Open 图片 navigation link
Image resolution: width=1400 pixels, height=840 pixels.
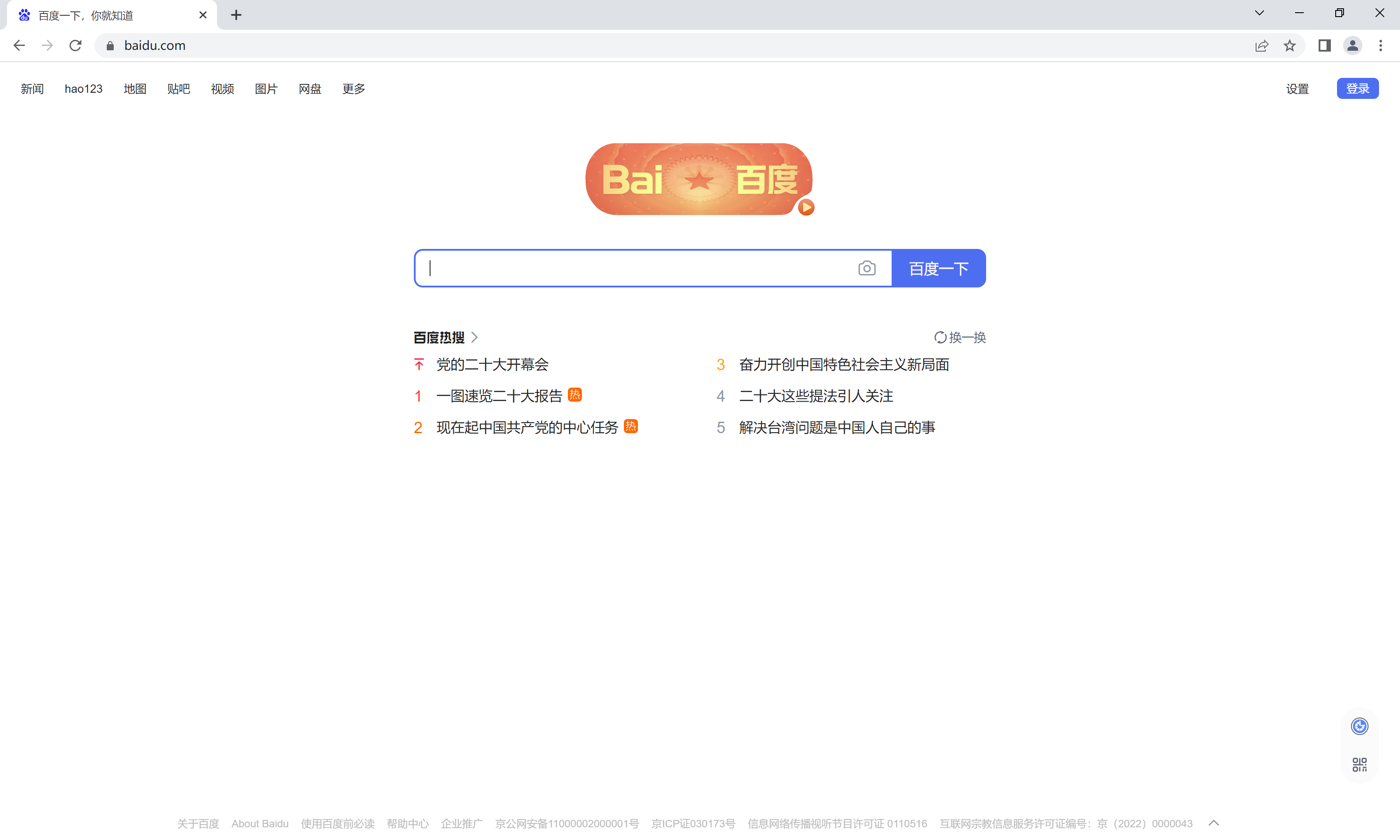click(x=266, y=89)
